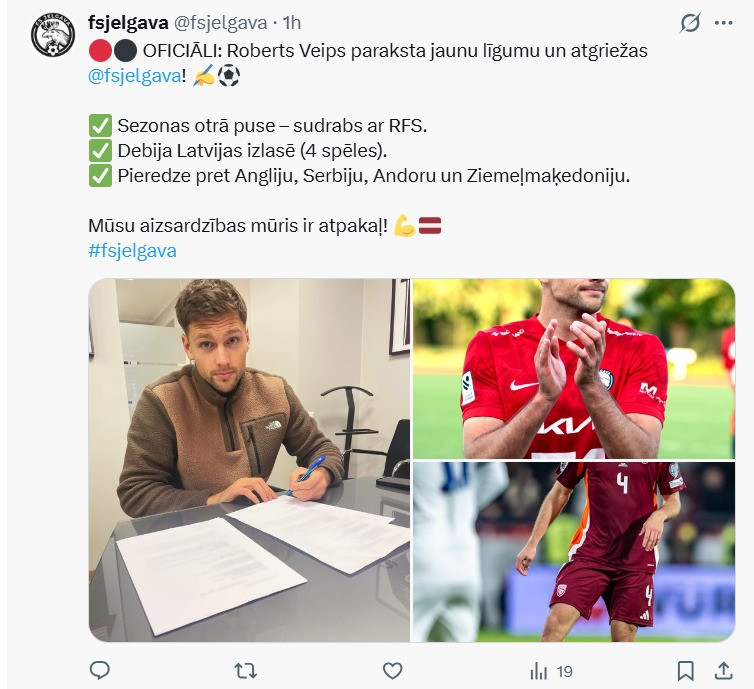Click the reply speech bubble icon
The height and width of the screenshot is (689, 754).
[100, 670]
